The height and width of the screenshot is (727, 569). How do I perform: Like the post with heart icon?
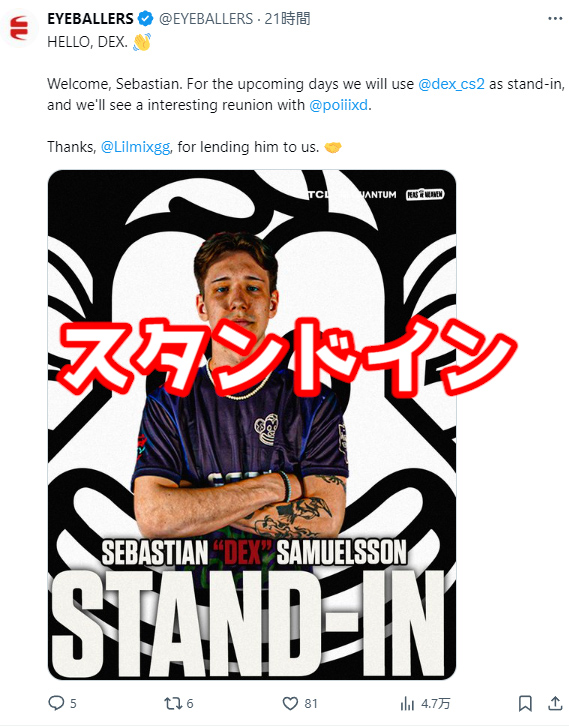290,703
